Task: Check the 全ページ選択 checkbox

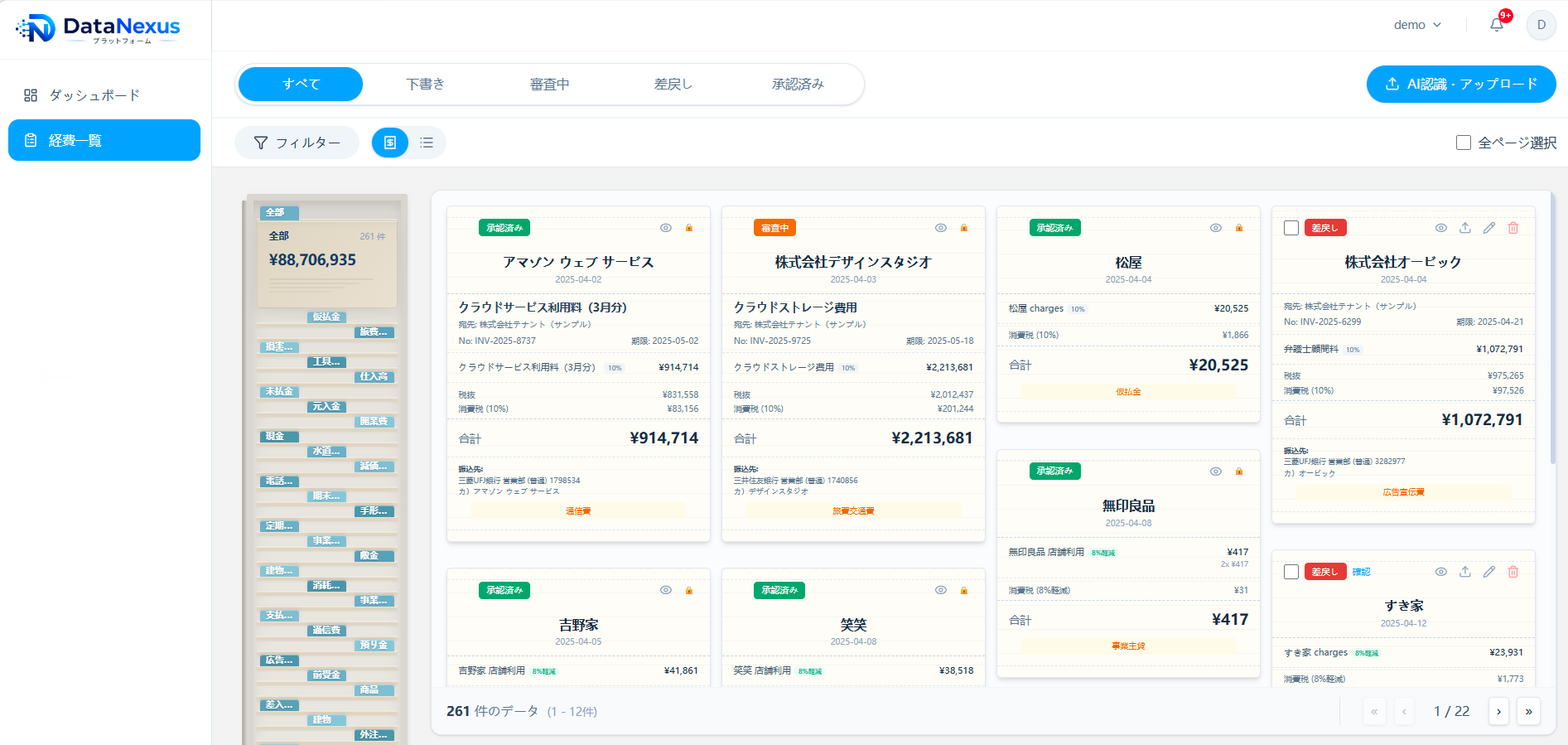Action: (1464, 143)
